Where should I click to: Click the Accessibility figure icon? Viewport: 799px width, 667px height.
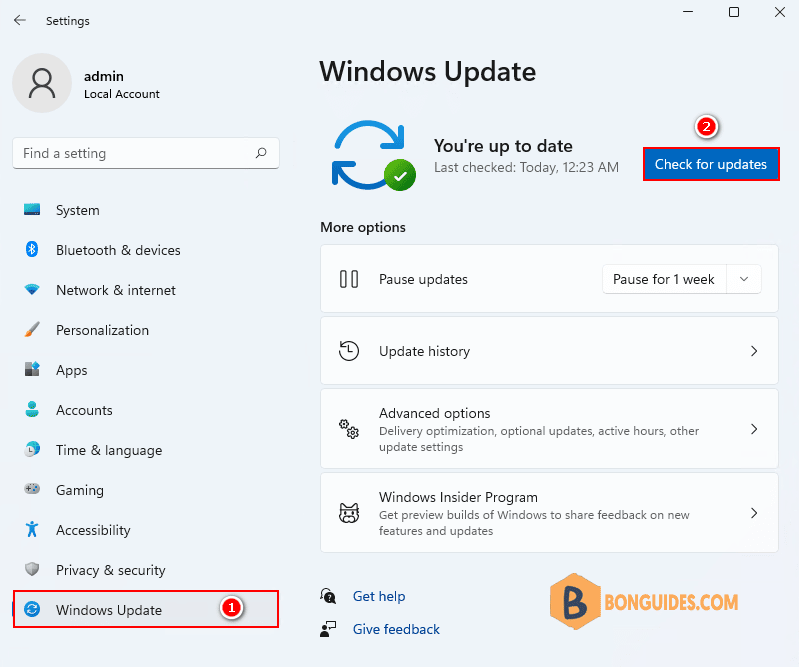click(x=32, y=530)
